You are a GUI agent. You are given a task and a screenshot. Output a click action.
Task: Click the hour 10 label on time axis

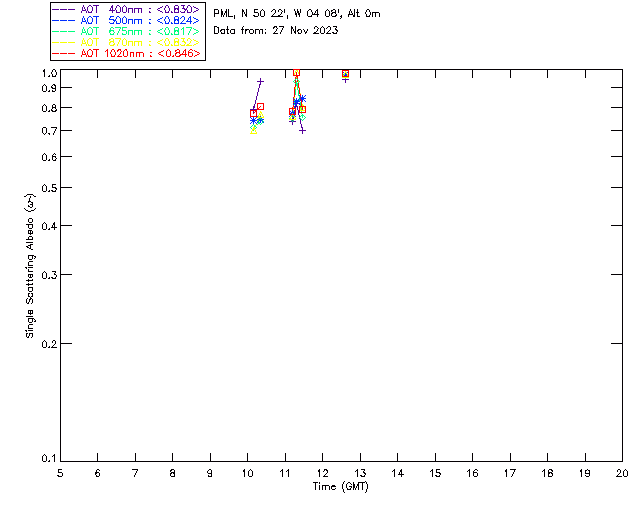(x=247, y=473)
